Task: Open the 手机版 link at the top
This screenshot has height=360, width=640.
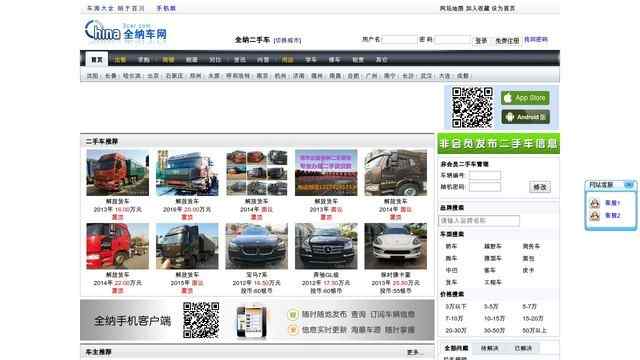Action: click(x=166, y=8)
